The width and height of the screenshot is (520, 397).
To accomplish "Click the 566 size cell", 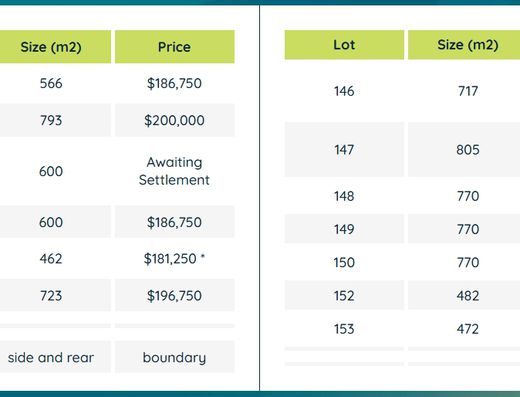I will click(51, 83).
